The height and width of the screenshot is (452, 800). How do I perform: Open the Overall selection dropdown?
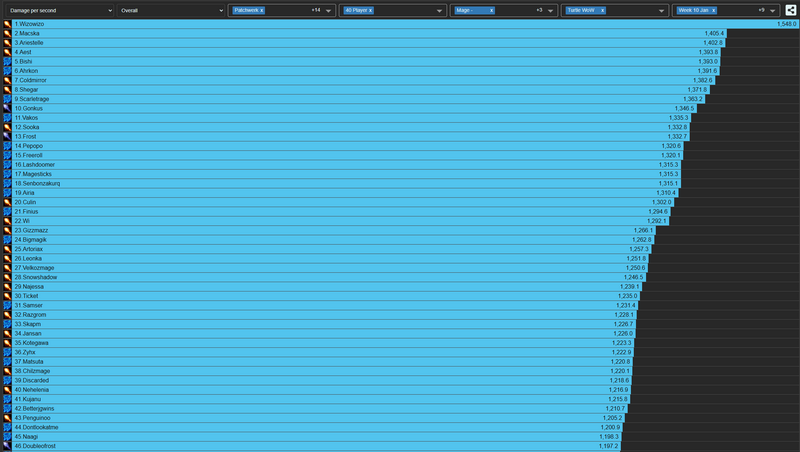pos(170,10)
